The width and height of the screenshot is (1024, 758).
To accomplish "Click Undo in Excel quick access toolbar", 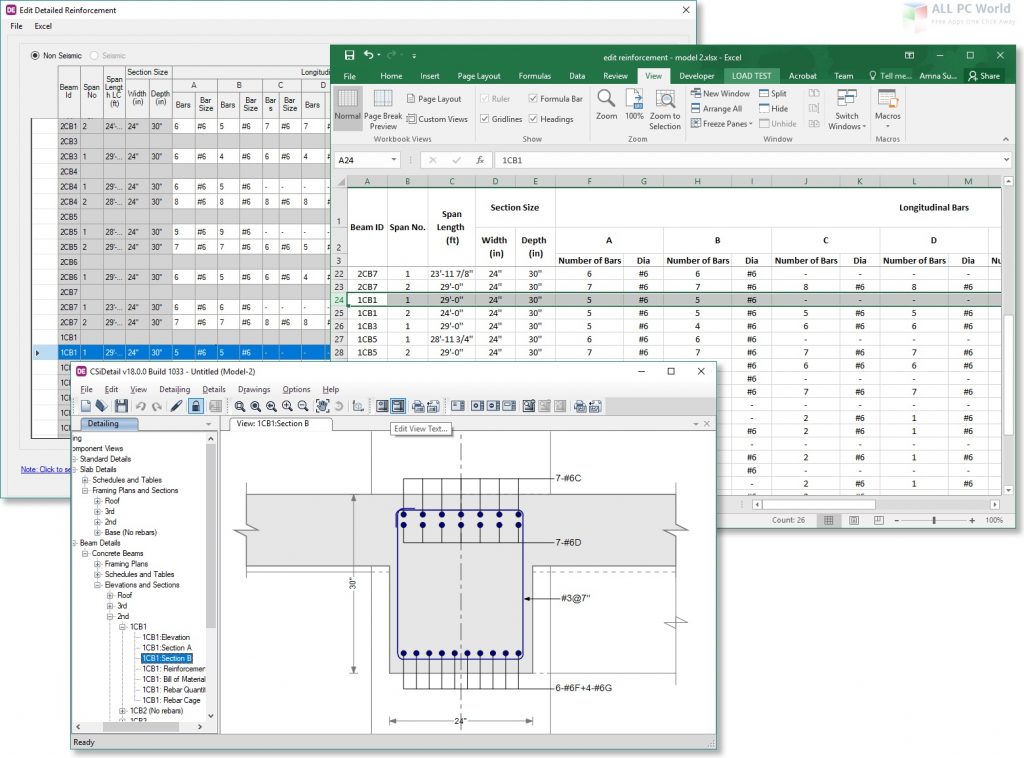I will click(x=369, y=55).
